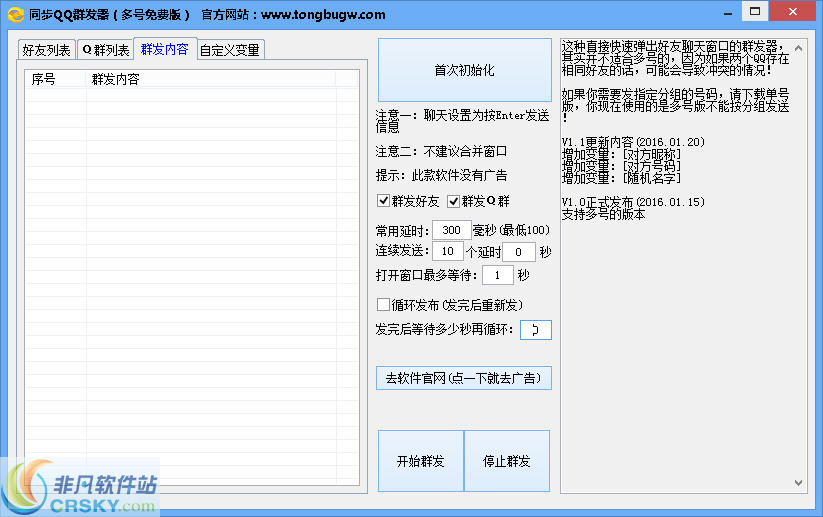Image resolution: width=823 pixels, height=517 pixels.
Task: Click the 连续发送 count field showing 10
Action: point(448,251)
